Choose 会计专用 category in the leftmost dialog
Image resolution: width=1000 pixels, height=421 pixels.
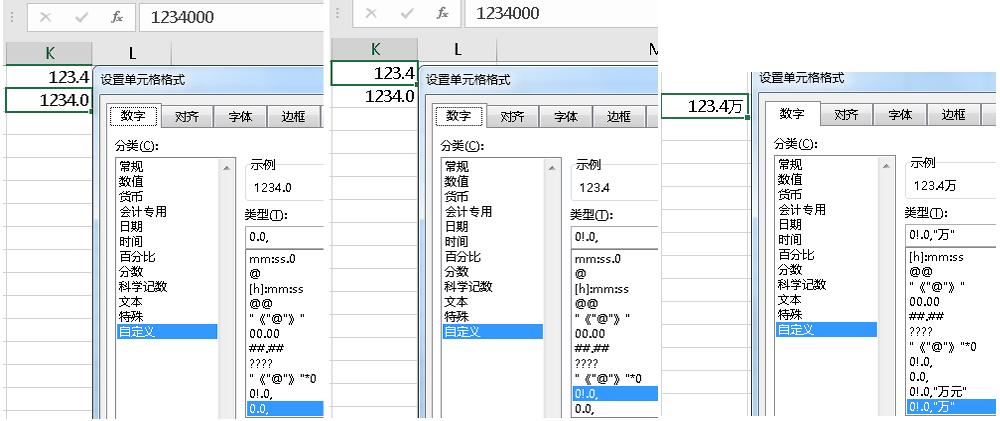point(167,212)
